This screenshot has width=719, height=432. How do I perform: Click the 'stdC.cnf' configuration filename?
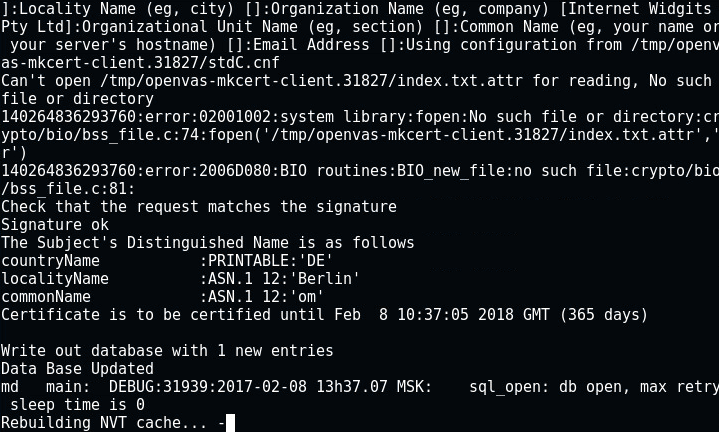pos(243,63)
